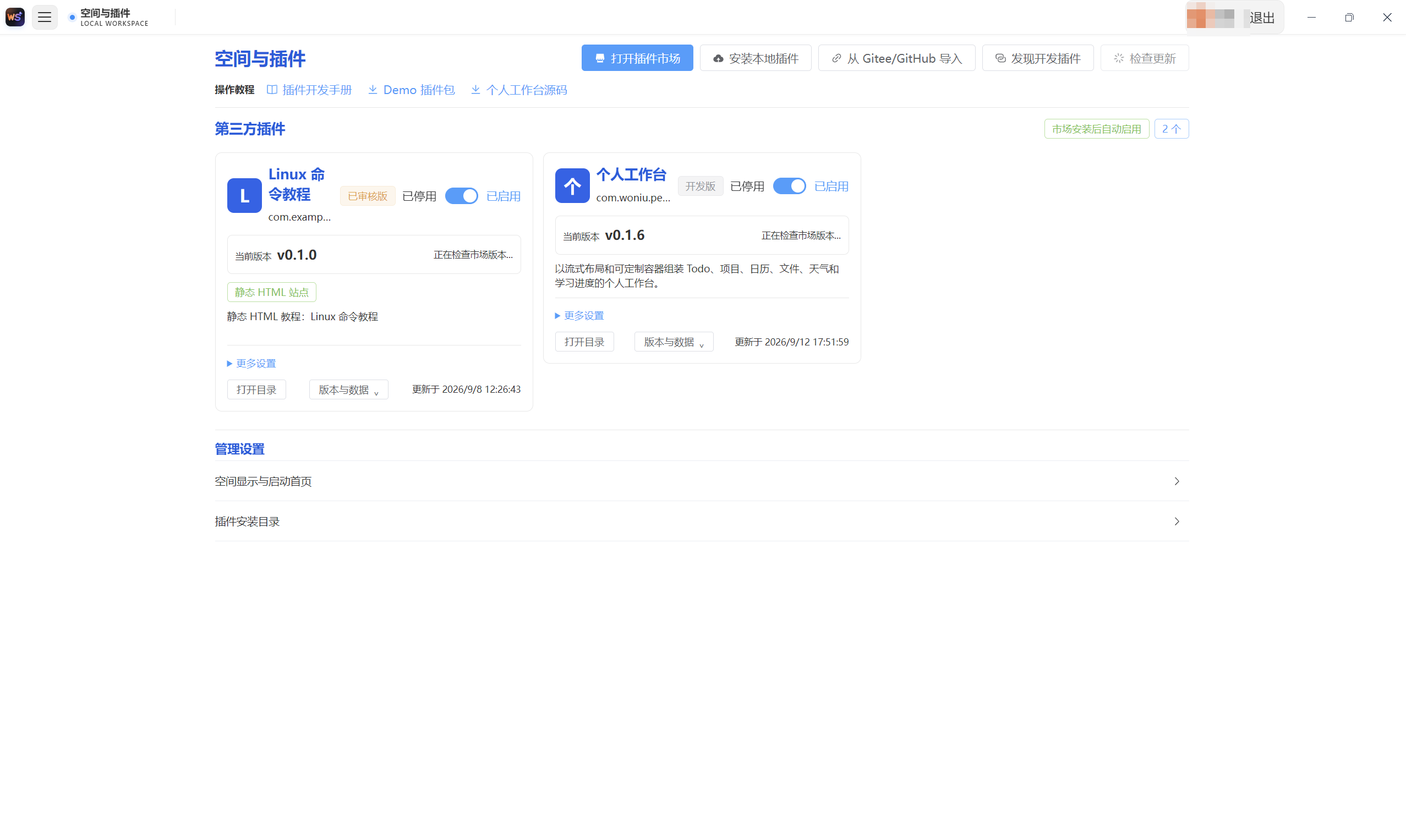Expand 空间显示与启动首页 settings row
Image resolution: width=1406 pixels, height=840 pixels.
702,481
